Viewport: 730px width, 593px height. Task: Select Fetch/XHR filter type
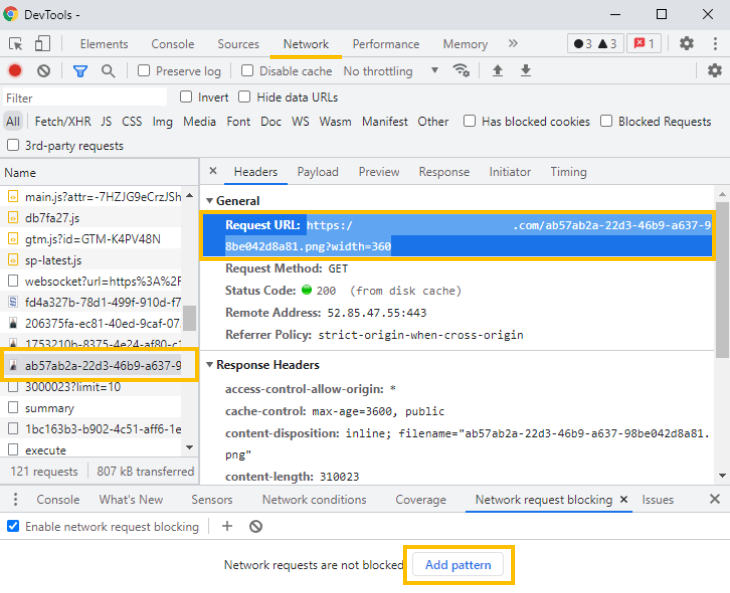(x=62, y=122)
